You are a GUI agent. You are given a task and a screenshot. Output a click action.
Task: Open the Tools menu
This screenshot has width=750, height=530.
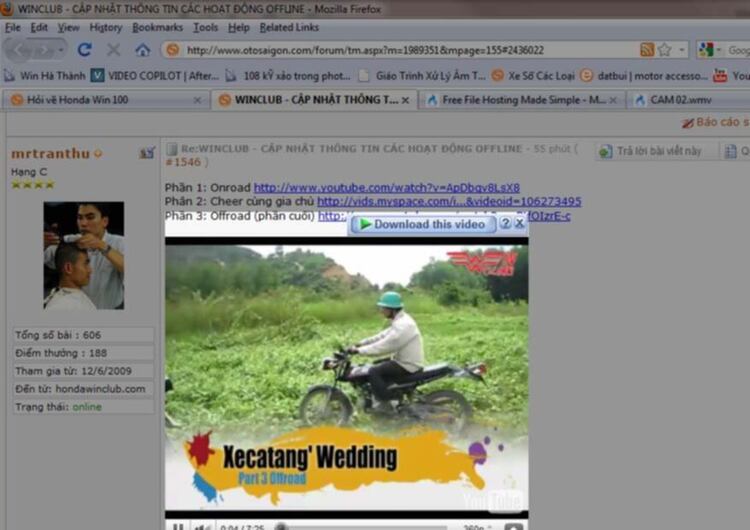pos(206,27)
